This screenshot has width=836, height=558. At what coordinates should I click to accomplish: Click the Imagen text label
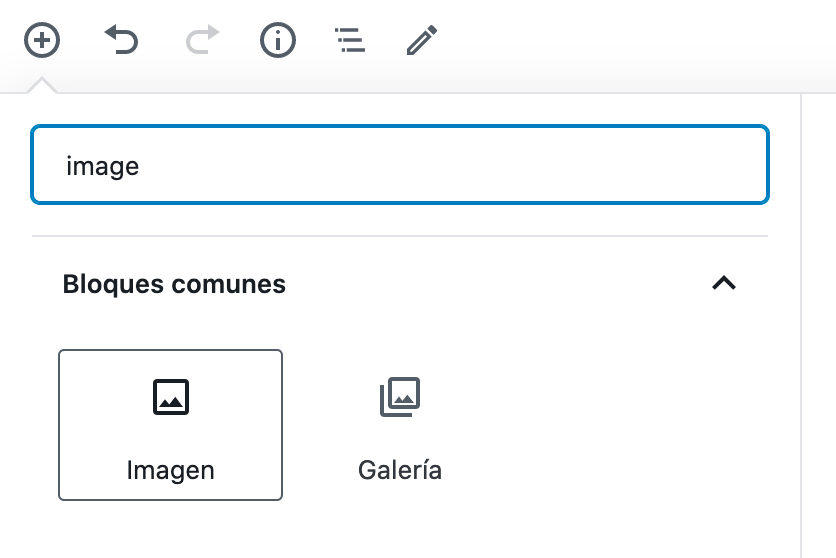click(171, 471)
